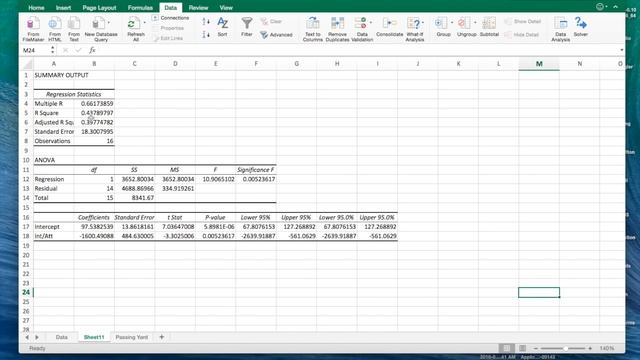The width and height of the screenshot is (640, 360).
Task: Open the Formulas ribbon tab
Action: [x=140, y=8]
